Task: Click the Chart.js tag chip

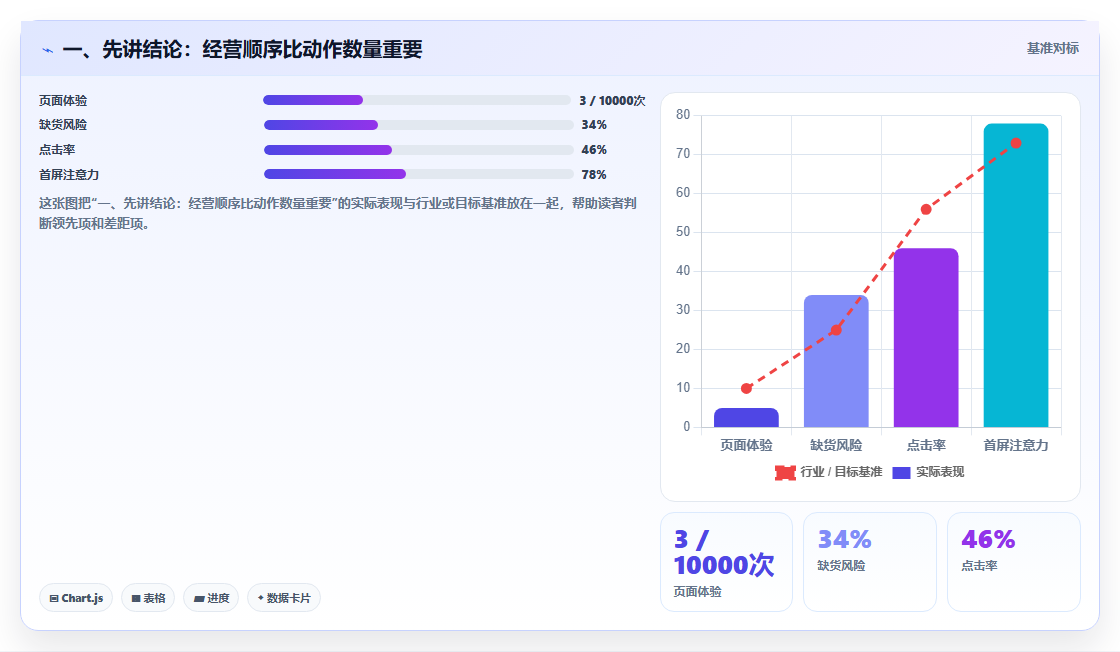Action: (x=76, y=598)
